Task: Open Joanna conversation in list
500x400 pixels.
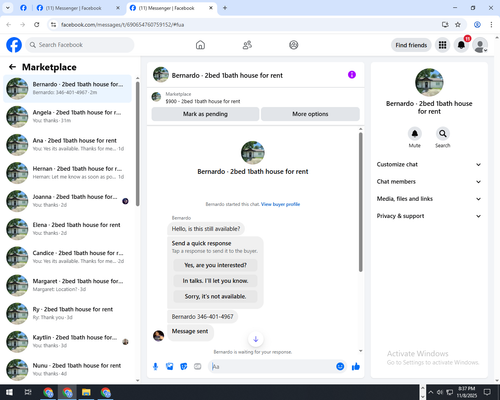Action: pos(67,201)
